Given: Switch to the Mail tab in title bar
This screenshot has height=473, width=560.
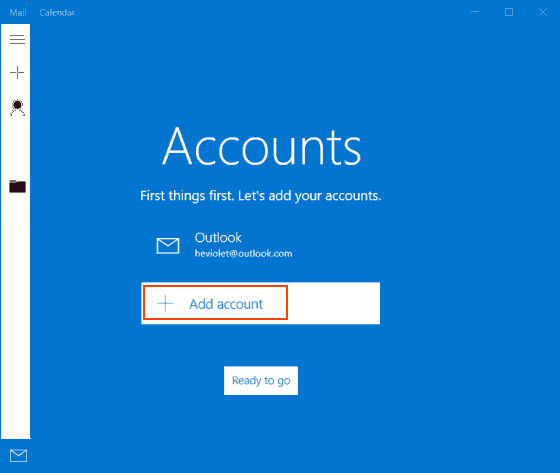Looking at the screenshot, I should coord(18,13).
